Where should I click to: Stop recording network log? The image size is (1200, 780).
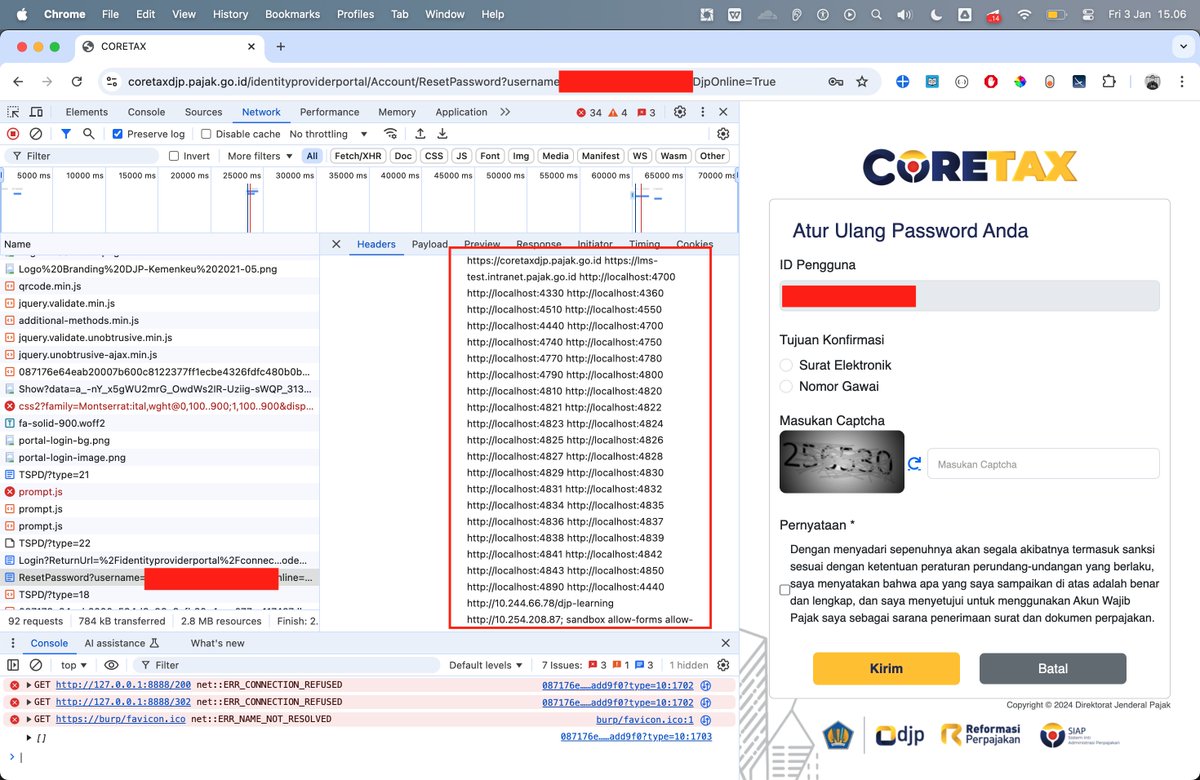(x=13, y=134)
